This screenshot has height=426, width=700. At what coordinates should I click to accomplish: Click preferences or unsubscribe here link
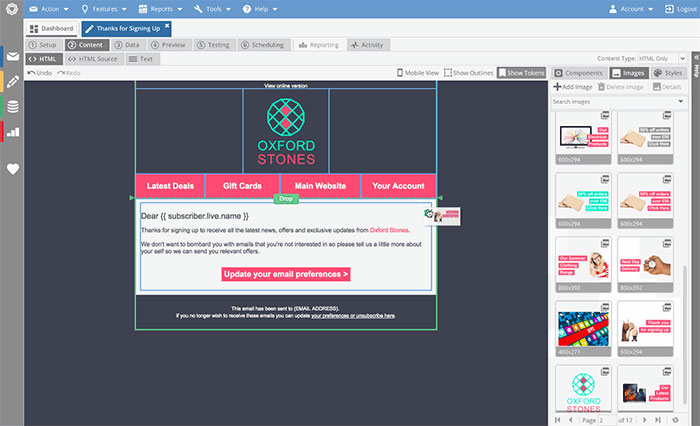click(x=353, y=316)
